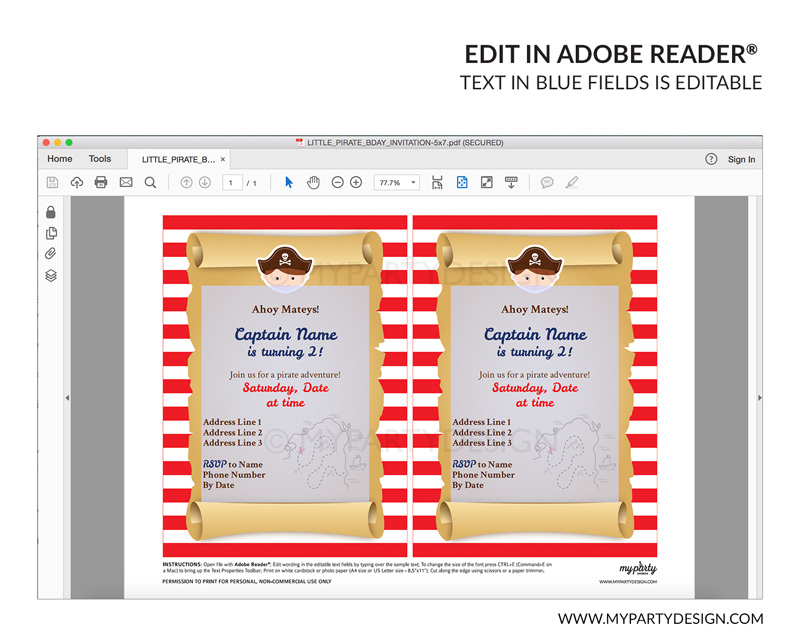Expand the right tools pane arrow
Screen dimensions: 800x637
click(759, 398)
